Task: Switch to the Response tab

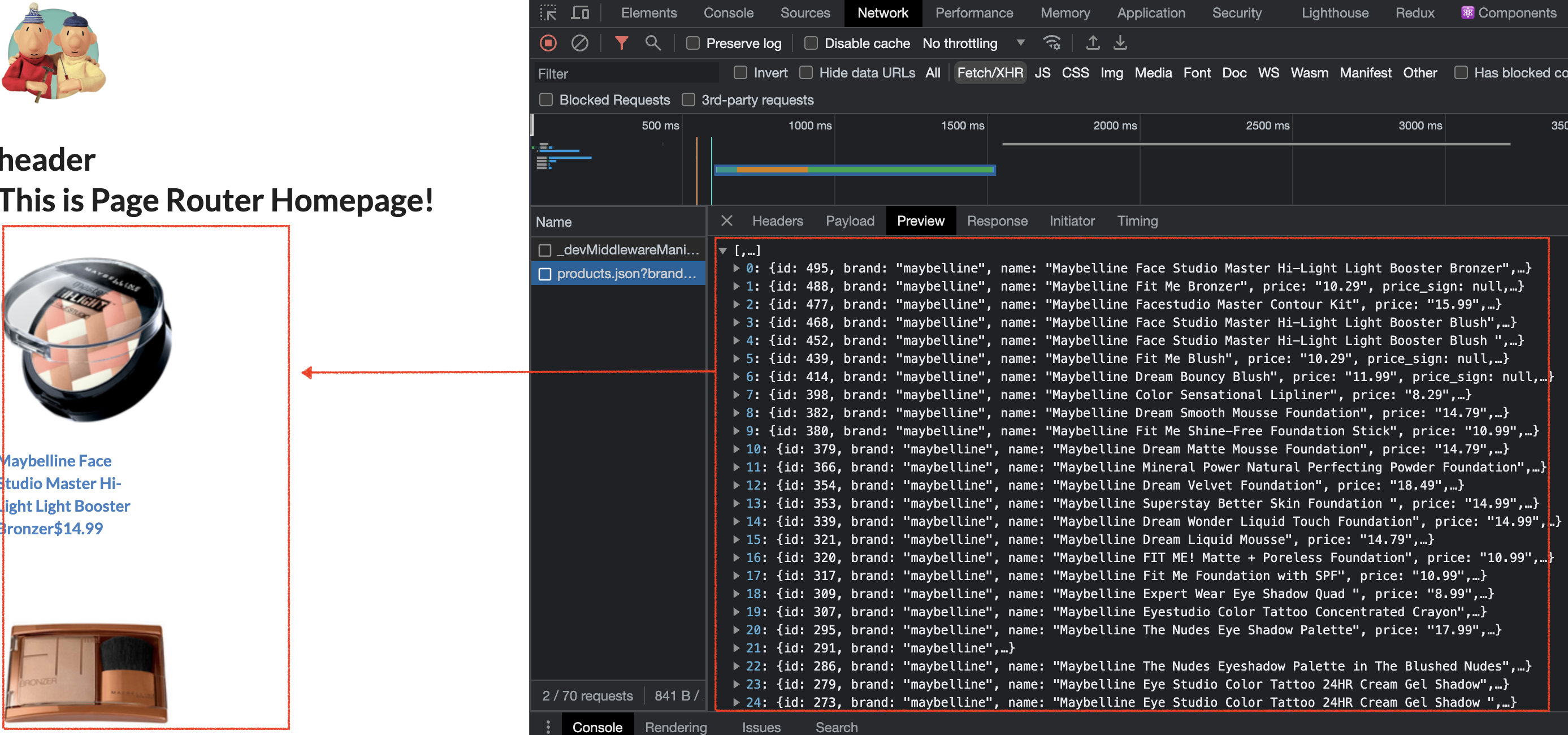Action: (997, 221)
